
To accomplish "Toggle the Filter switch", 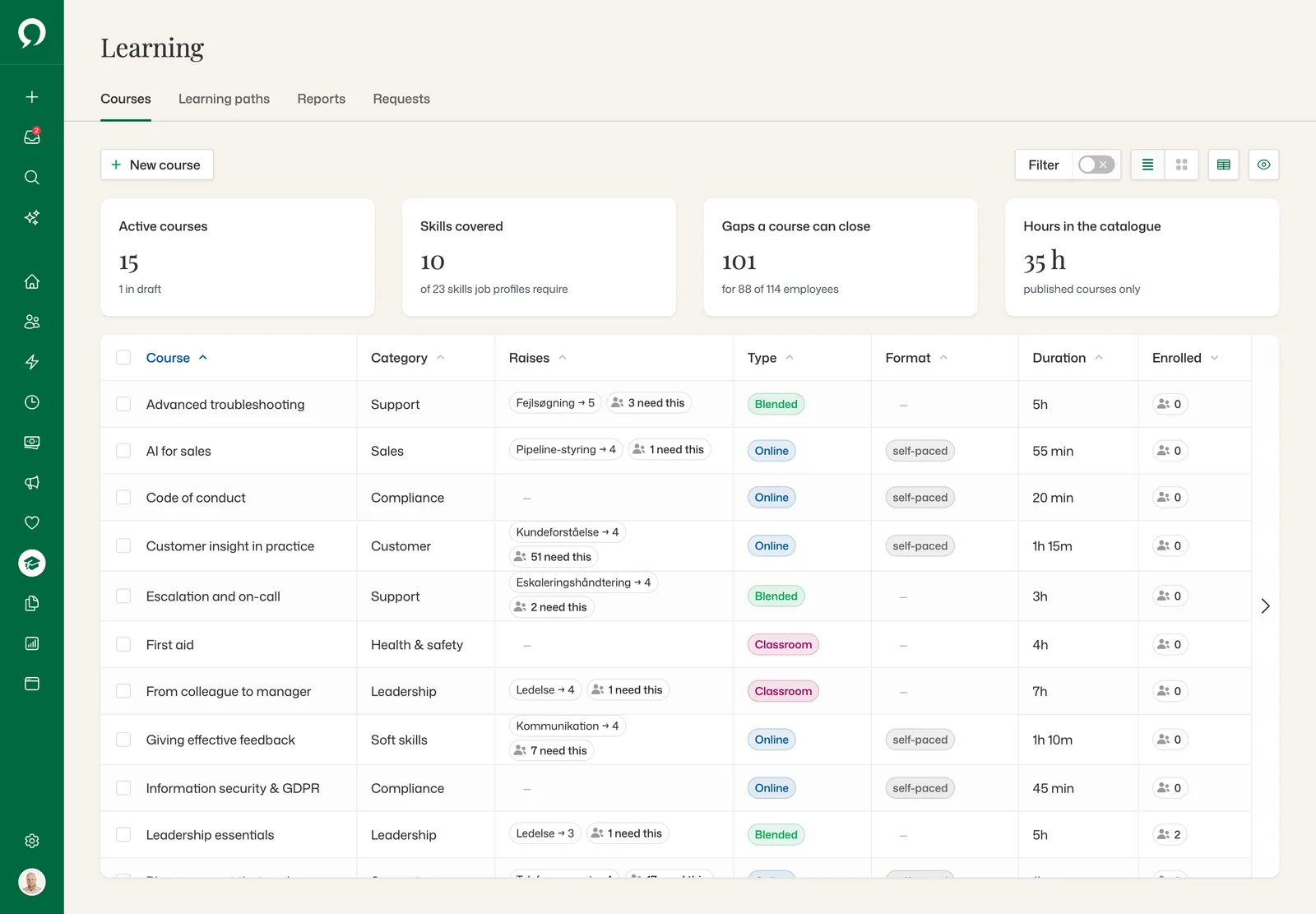I will [1096, 165].
